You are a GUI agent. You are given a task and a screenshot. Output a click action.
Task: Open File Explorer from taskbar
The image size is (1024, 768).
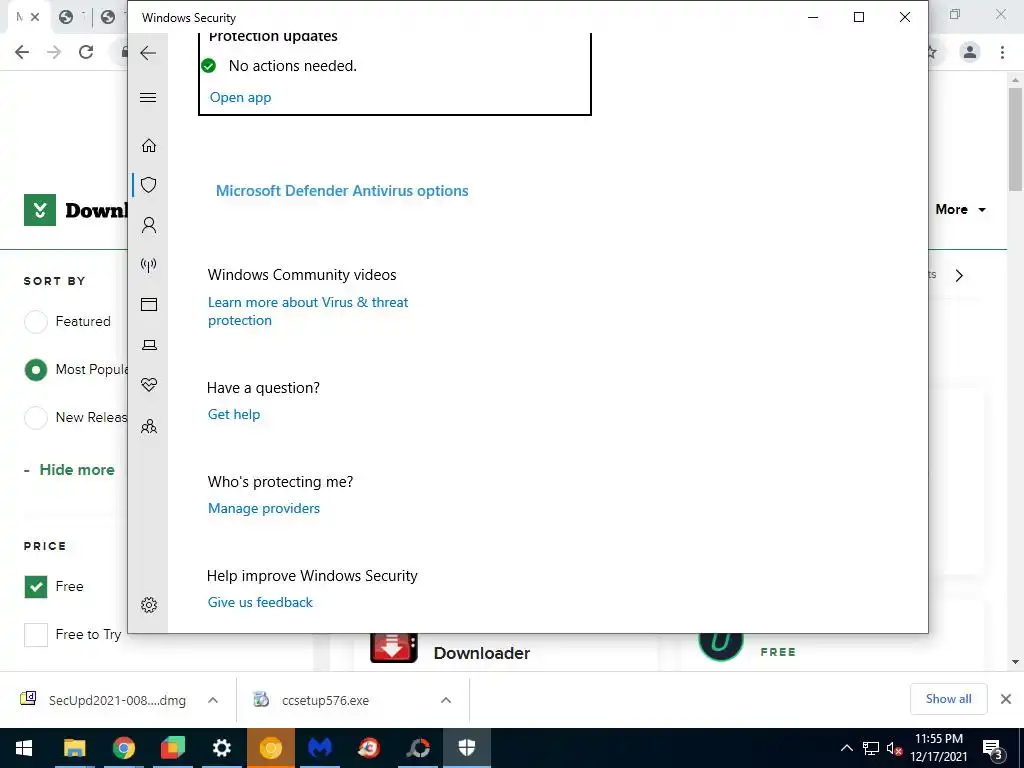click(74, 748)
